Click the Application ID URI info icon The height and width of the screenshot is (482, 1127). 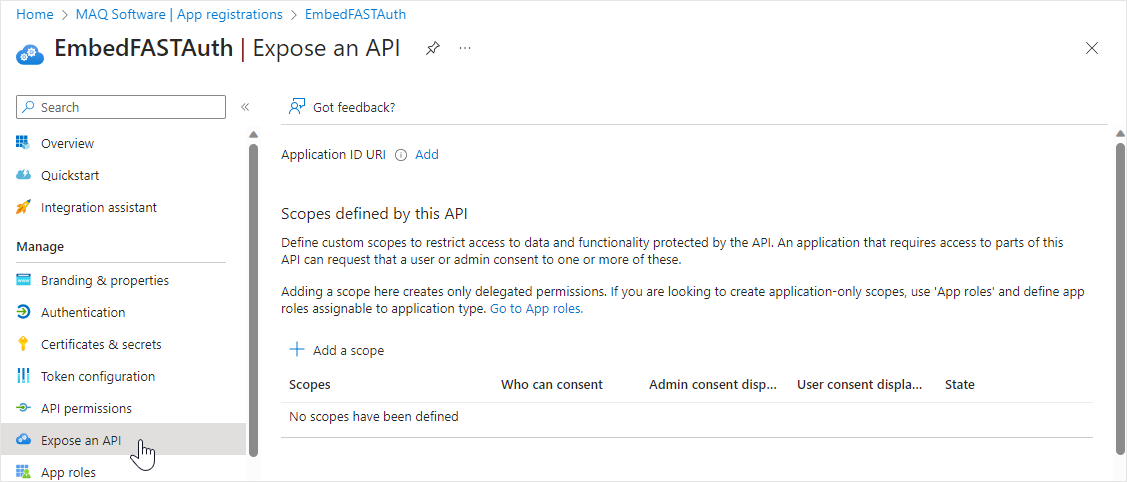401,155
